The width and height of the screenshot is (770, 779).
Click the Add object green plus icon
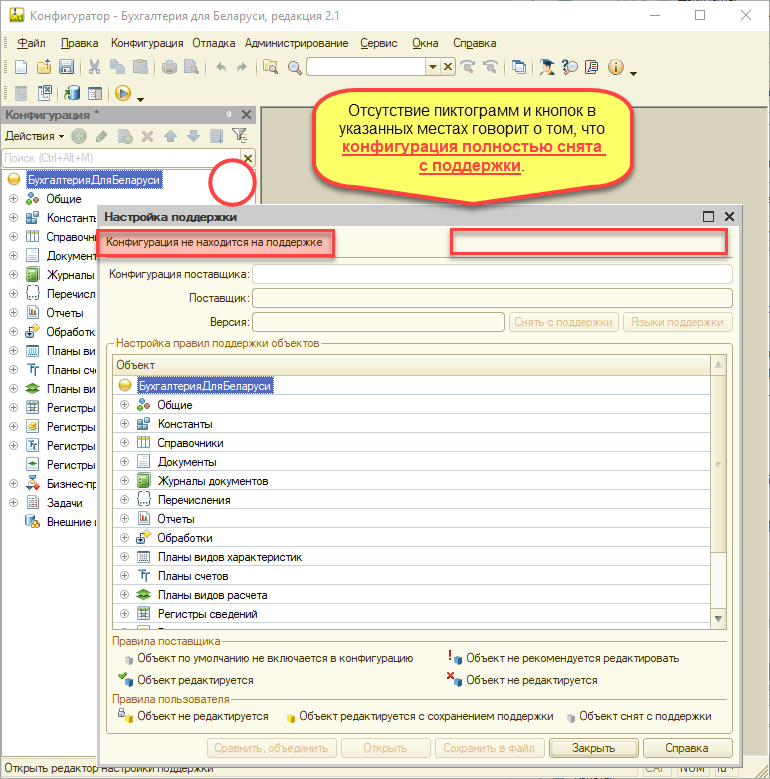pyautogui.click(x=79, y=136)
